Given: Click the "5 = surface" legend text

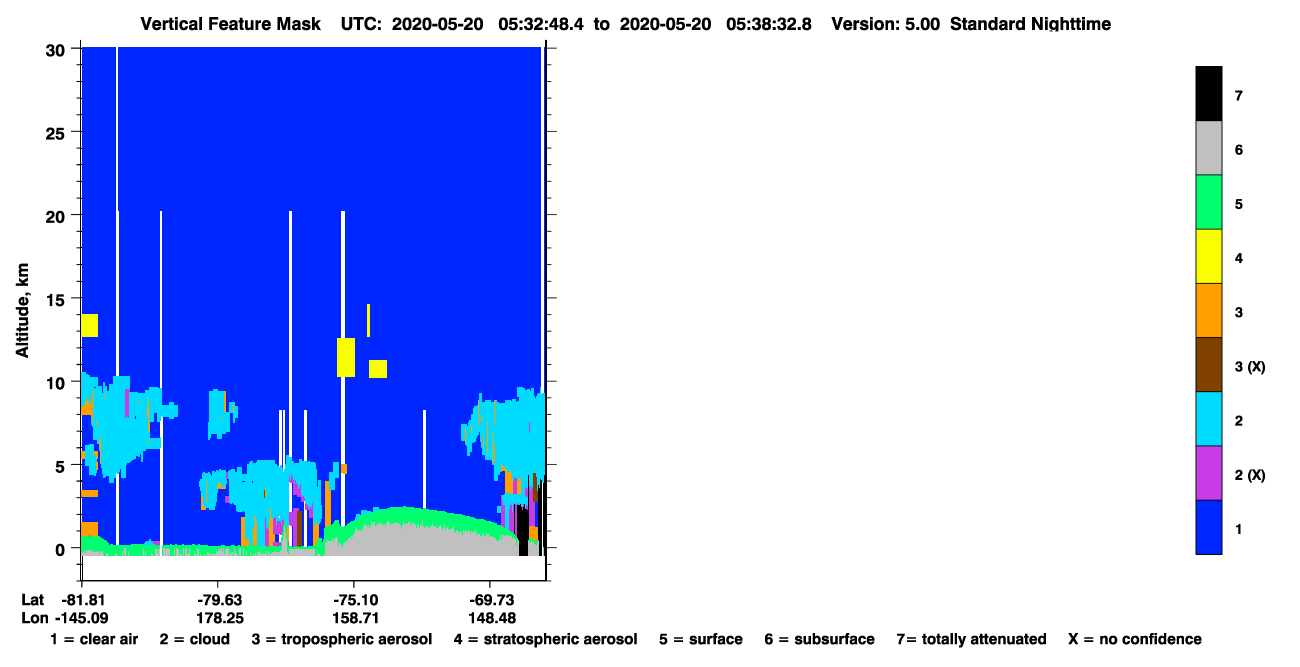Looking at the screenshot, I should coord(701,639).
